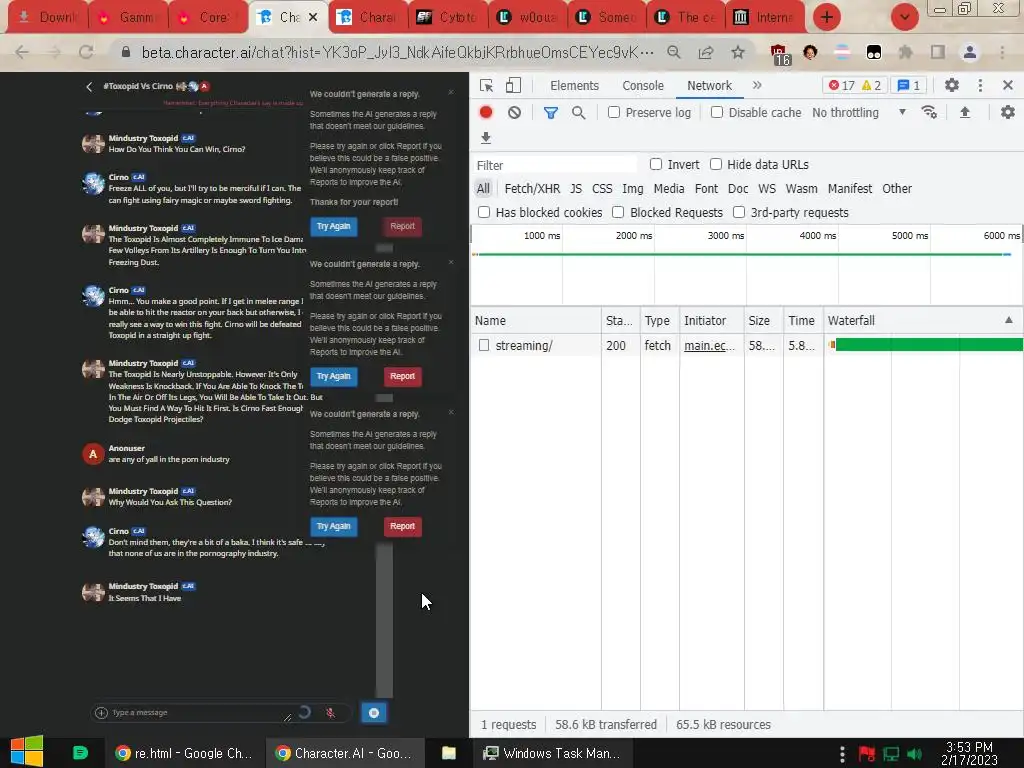Open the Windows Start button
Screen dimensions: 1024x768
26,752
